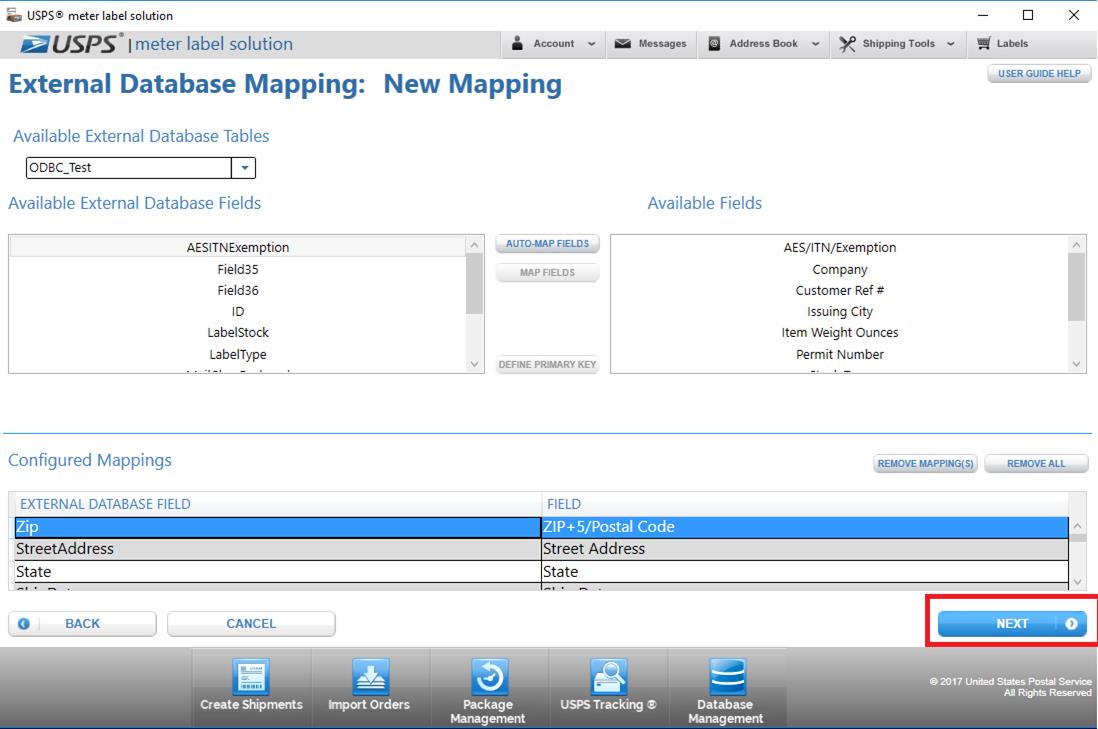This screenshot has width=1098, height=729.
Task: Click the User Guide Help button
Action: pyautogui.click(x=1039, y=74)
